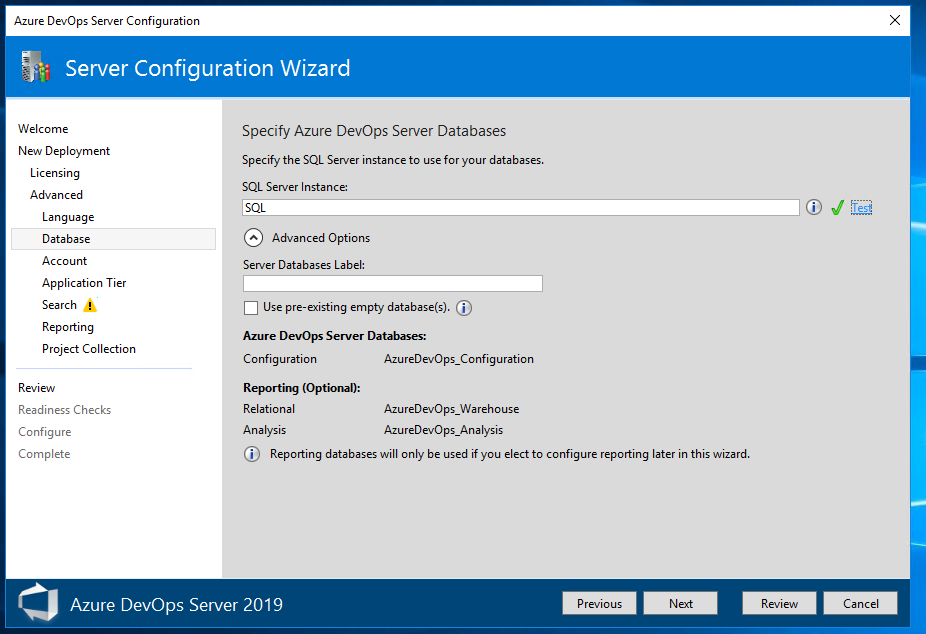Click the AzureDevOps_Configuration database name
Screen dimensions: 926x634
[459, 359]
